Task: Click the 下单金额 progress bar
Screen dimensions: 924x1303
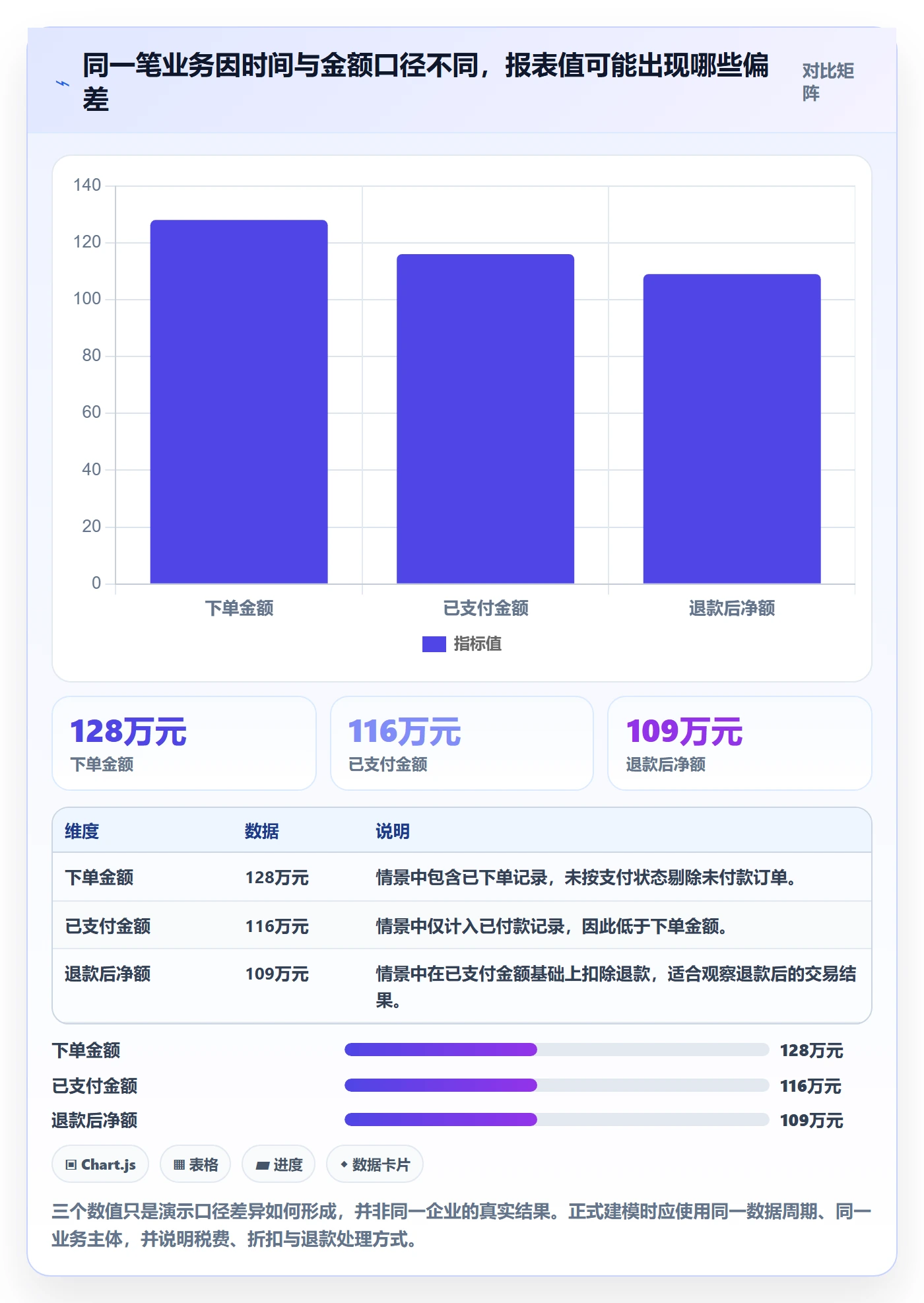Action: 557,1050
